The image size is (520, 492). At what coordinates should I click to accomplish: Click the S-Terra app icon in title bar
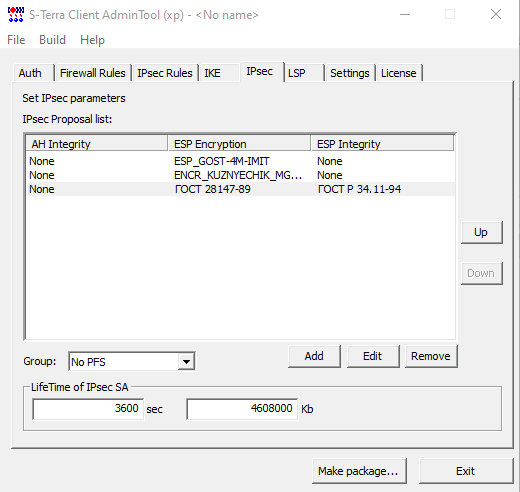[x=16, y=15]
